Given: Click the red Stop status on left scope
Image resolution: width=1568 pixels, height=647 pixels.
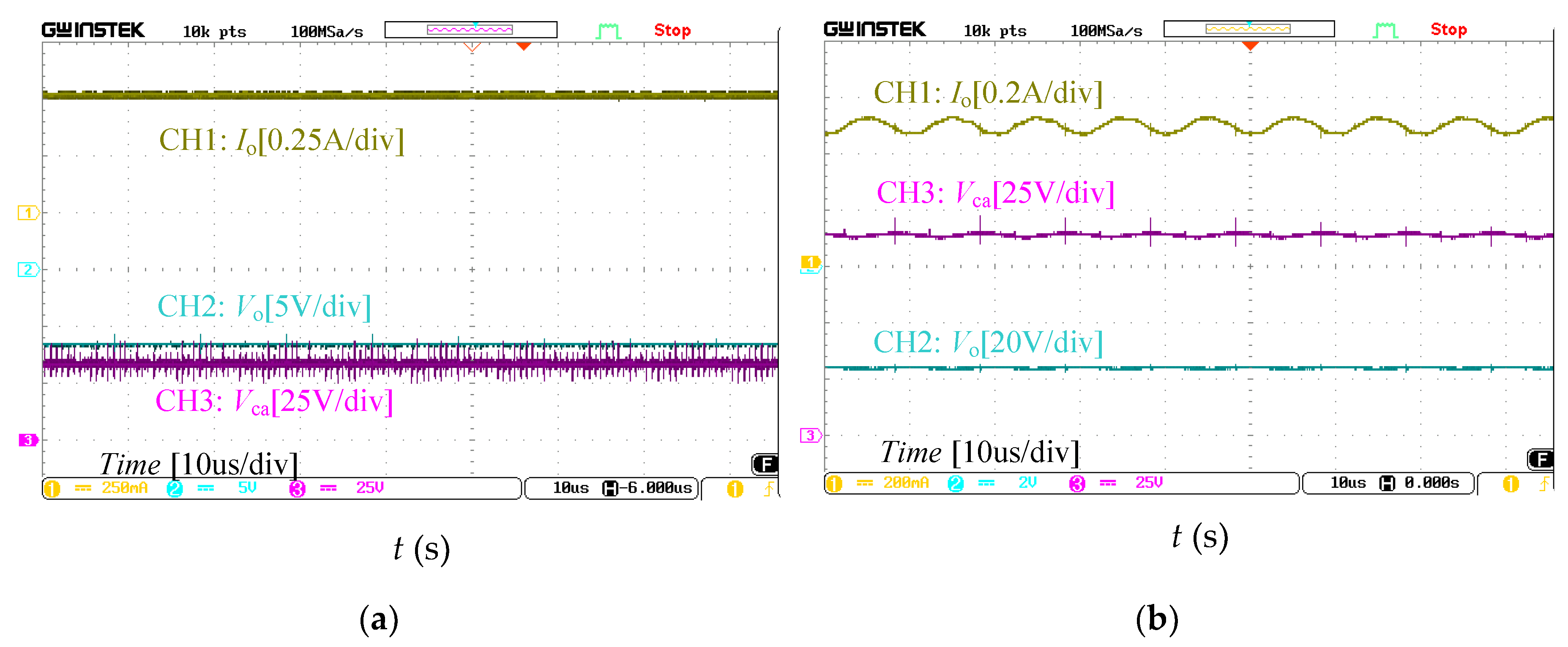Looking at the screenshot, I should (672, 30).
